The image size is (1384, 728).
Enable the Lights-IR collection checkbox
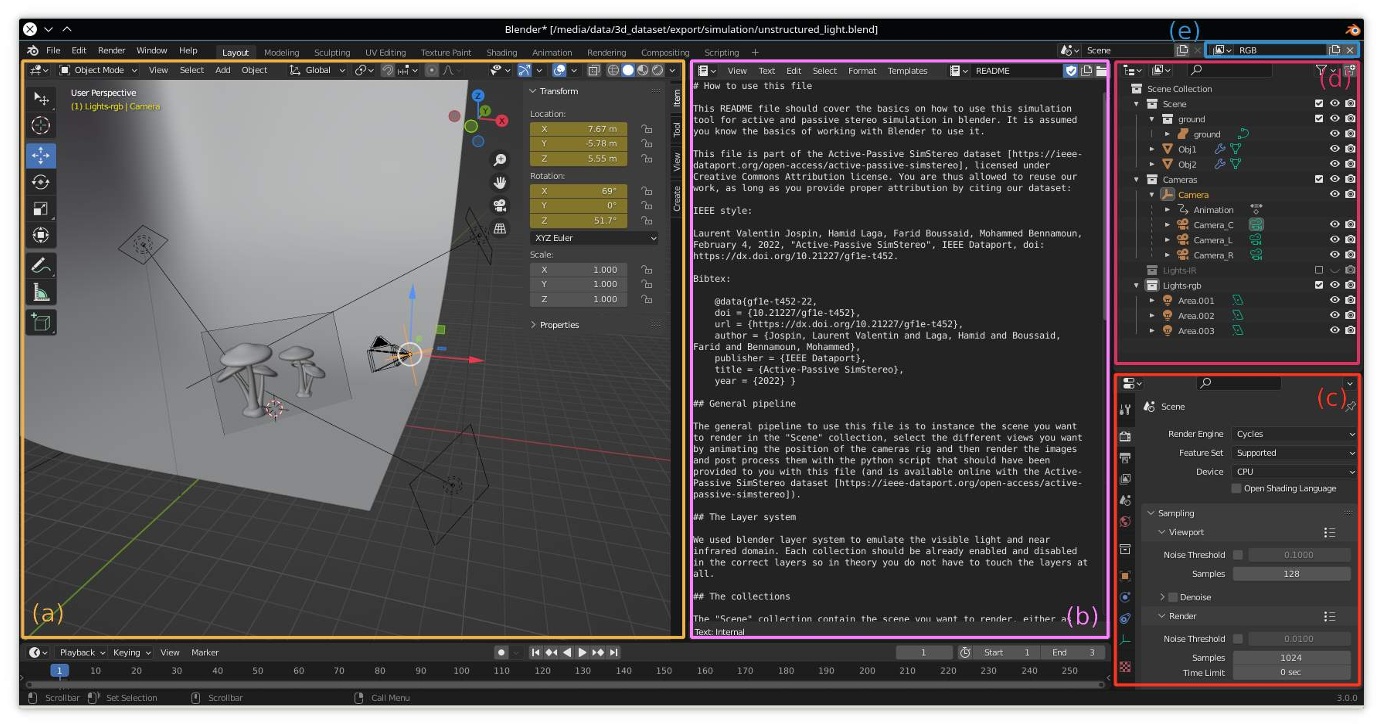[1319, 271]
